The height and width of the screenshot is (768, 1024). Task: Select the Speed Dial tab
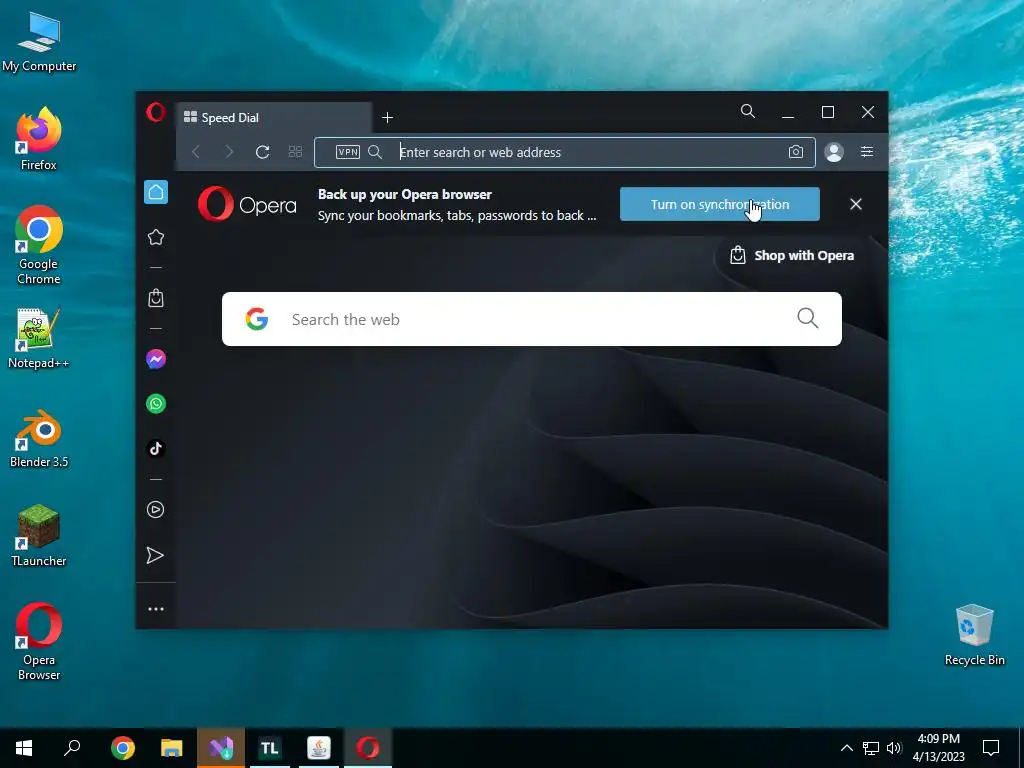point(274,118)
